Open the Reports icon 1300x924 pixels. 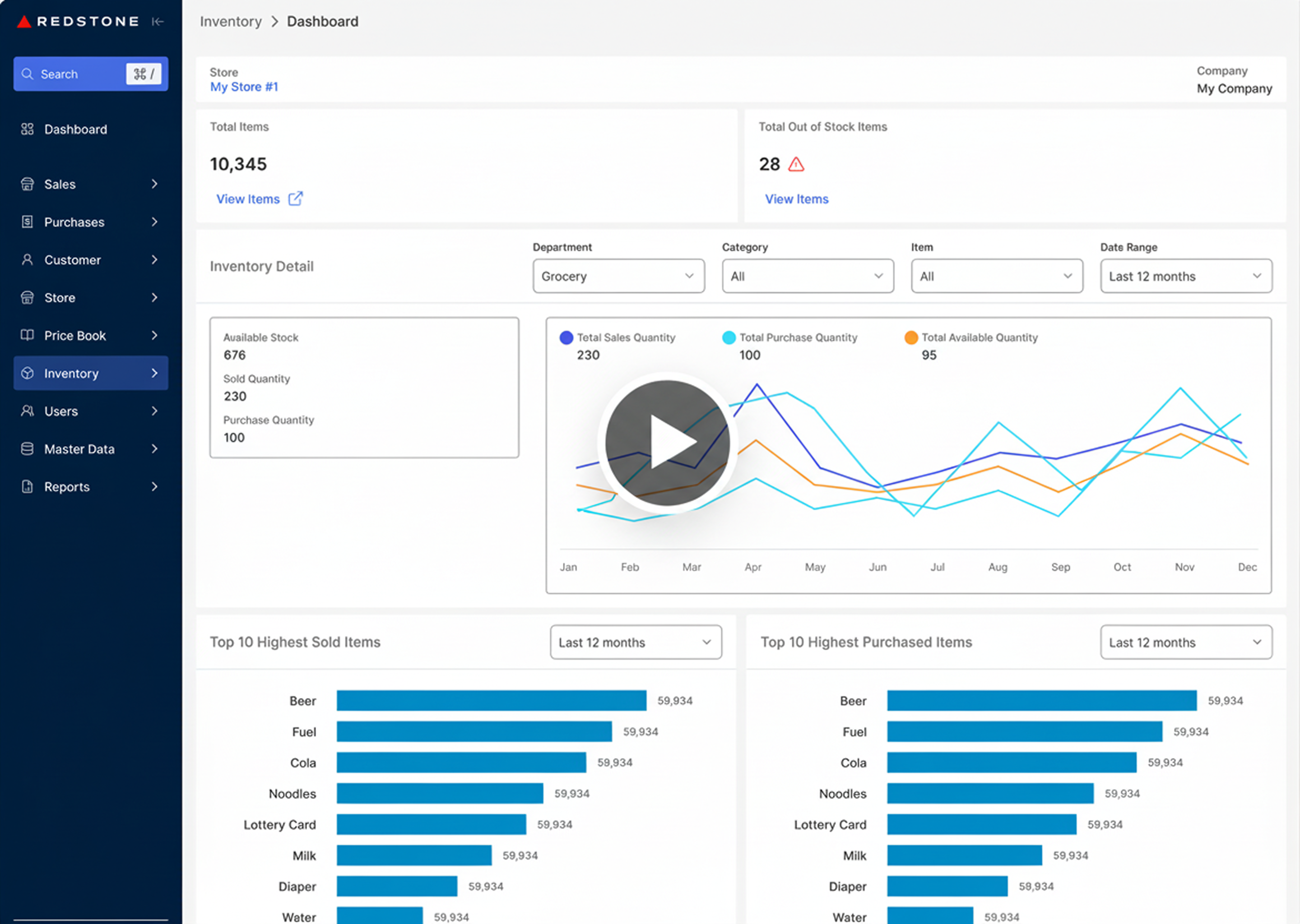tap(28, 486)
